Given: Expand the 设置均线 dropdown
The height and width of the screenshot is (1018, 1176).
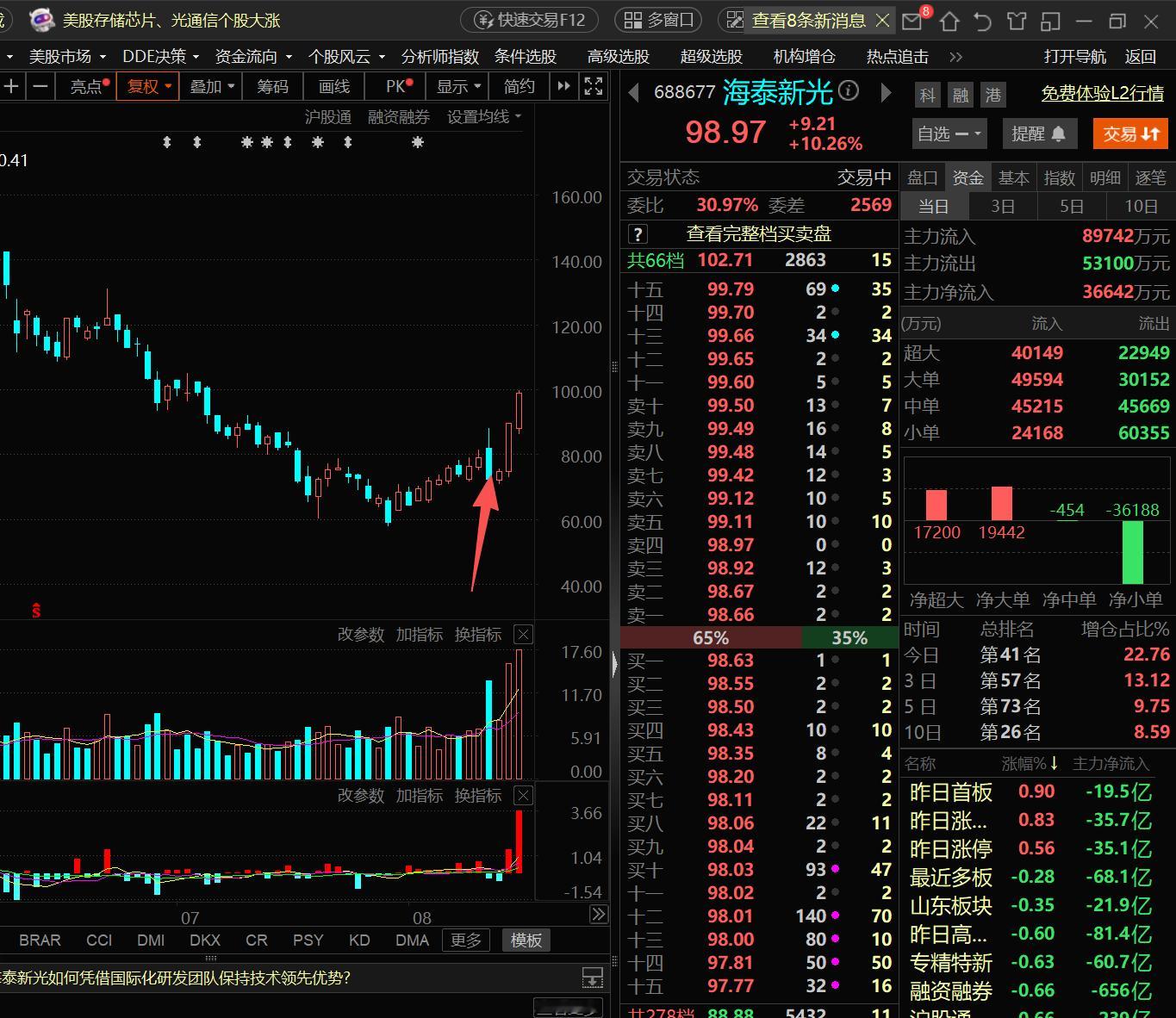Looking at the screenshot, I should point(484,117).
